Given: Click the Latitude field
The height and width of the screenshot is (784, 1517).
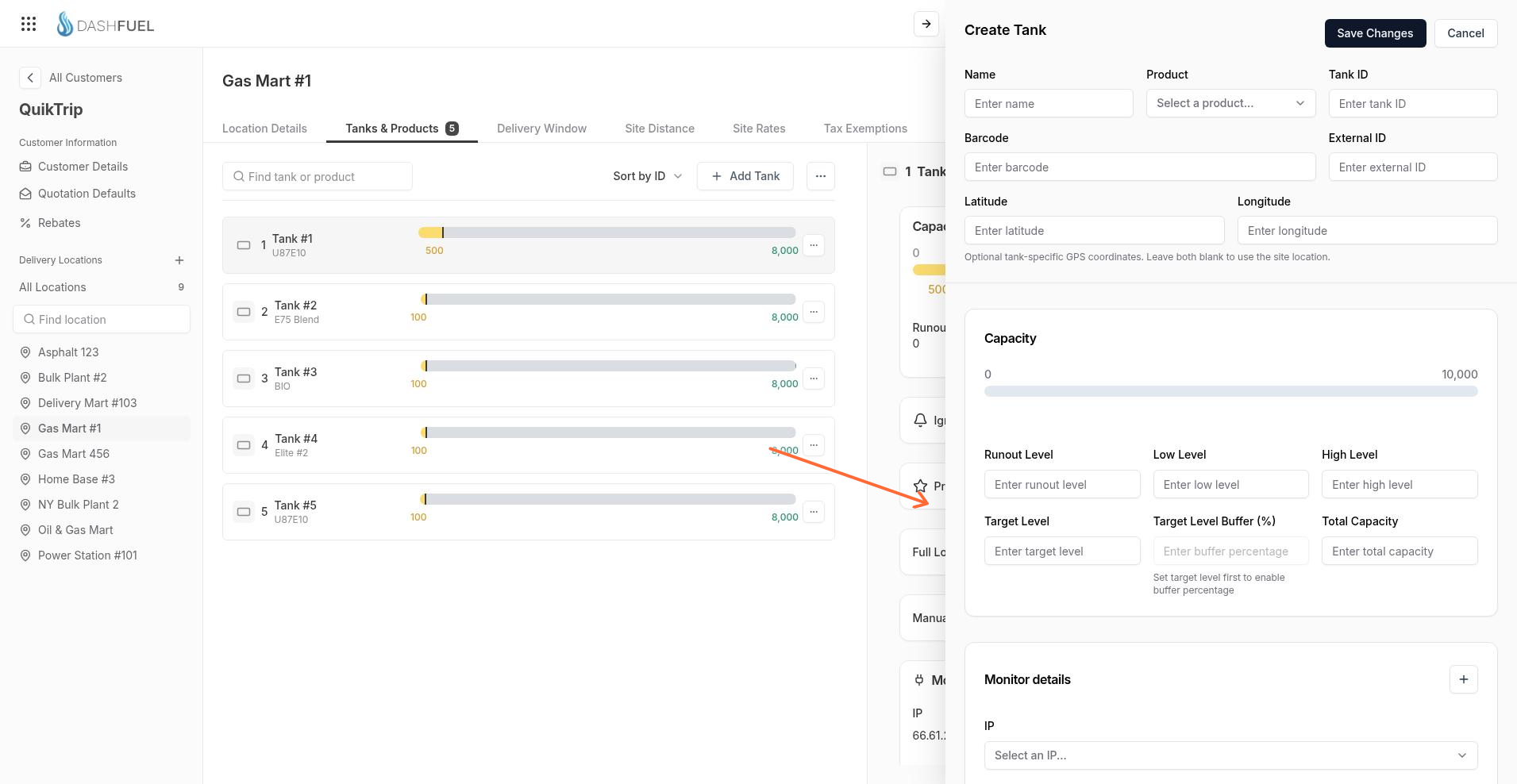Looking at the screenshot, I should pos(1094,230).
